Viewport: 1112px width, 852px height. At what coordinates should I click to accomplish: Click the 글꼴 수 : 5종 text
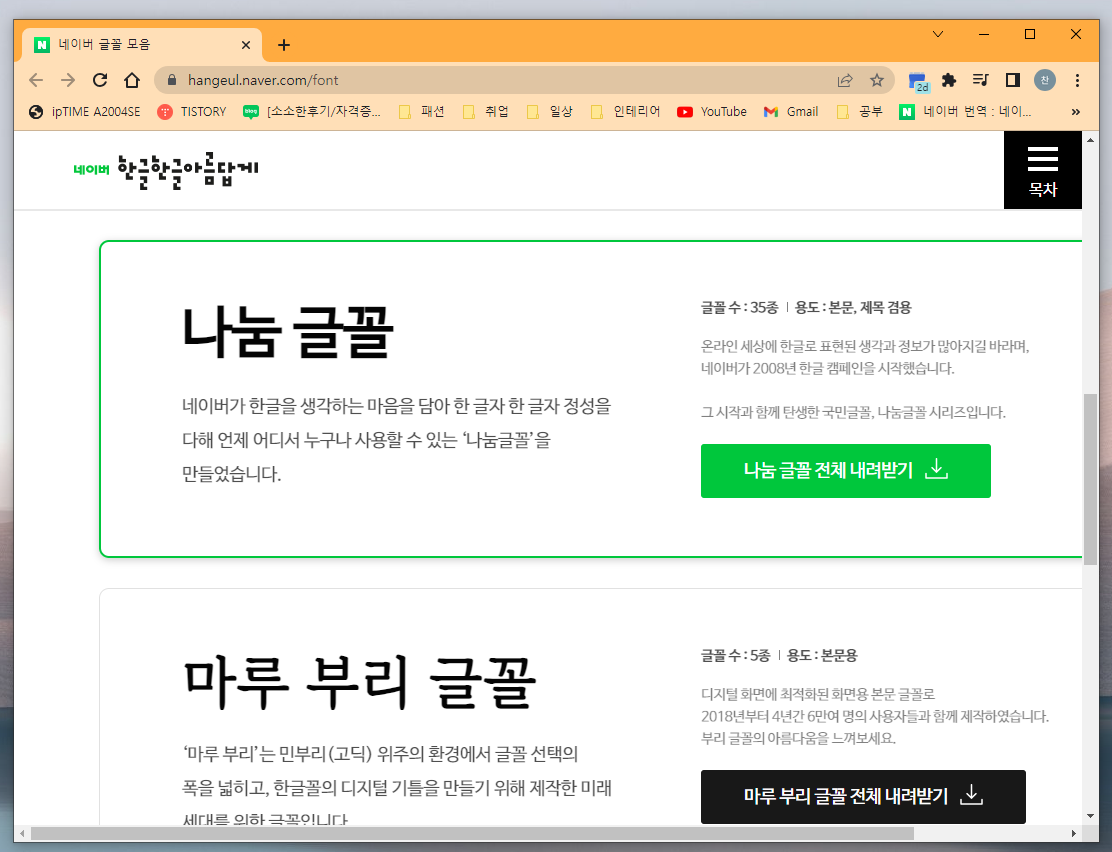tap(735, 655)
